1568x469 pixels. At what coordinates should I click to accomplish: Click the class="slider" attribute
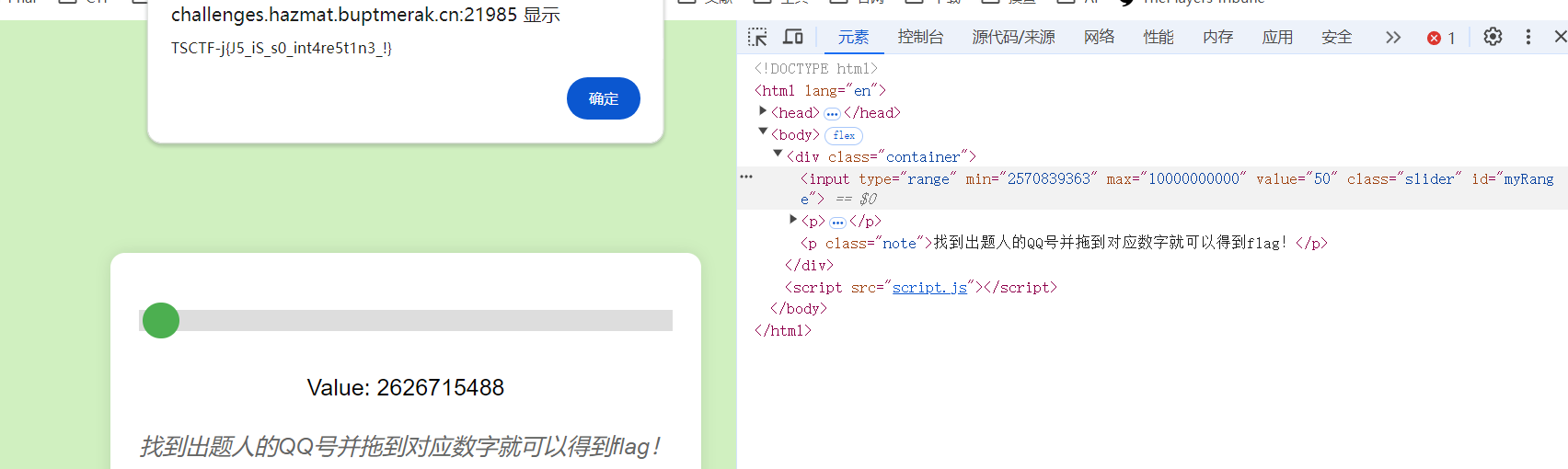1404,179
